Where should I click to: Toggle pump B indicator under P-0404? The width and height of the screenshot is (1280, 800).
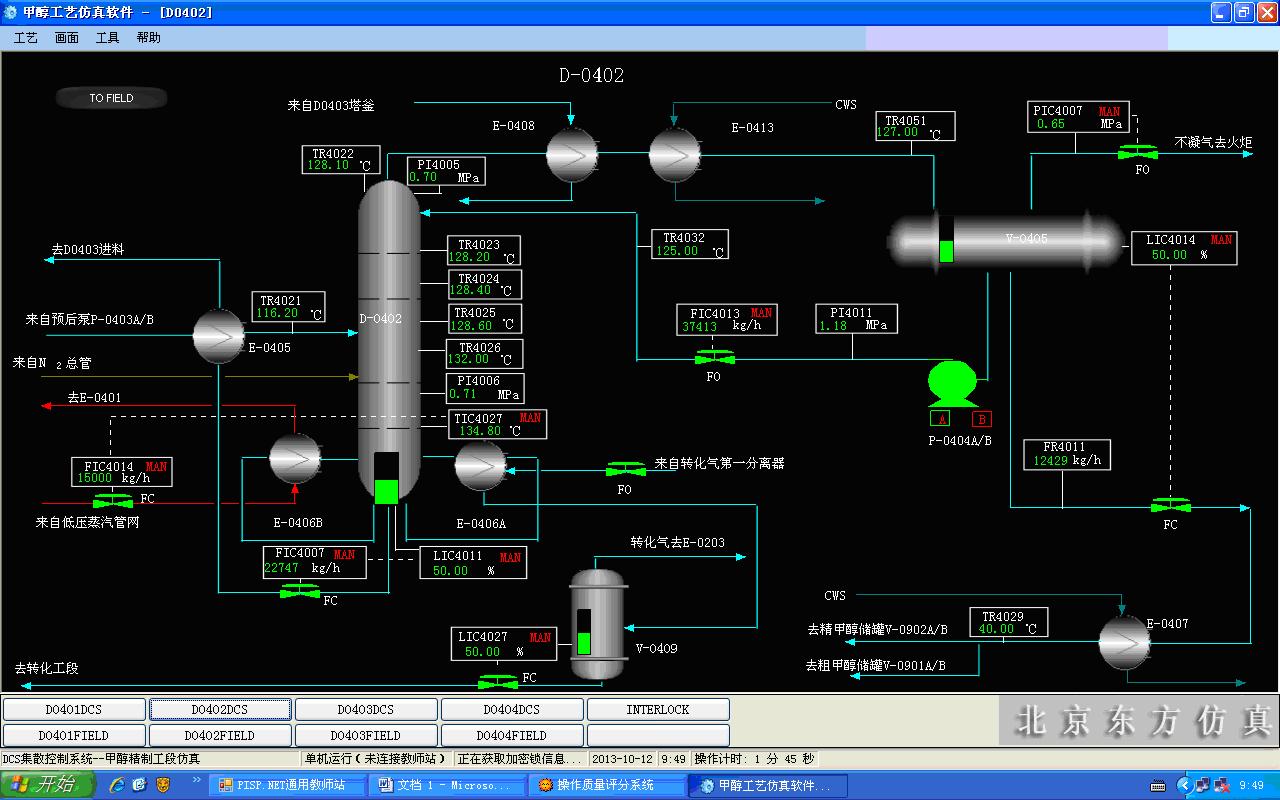[x=981, y=419]
